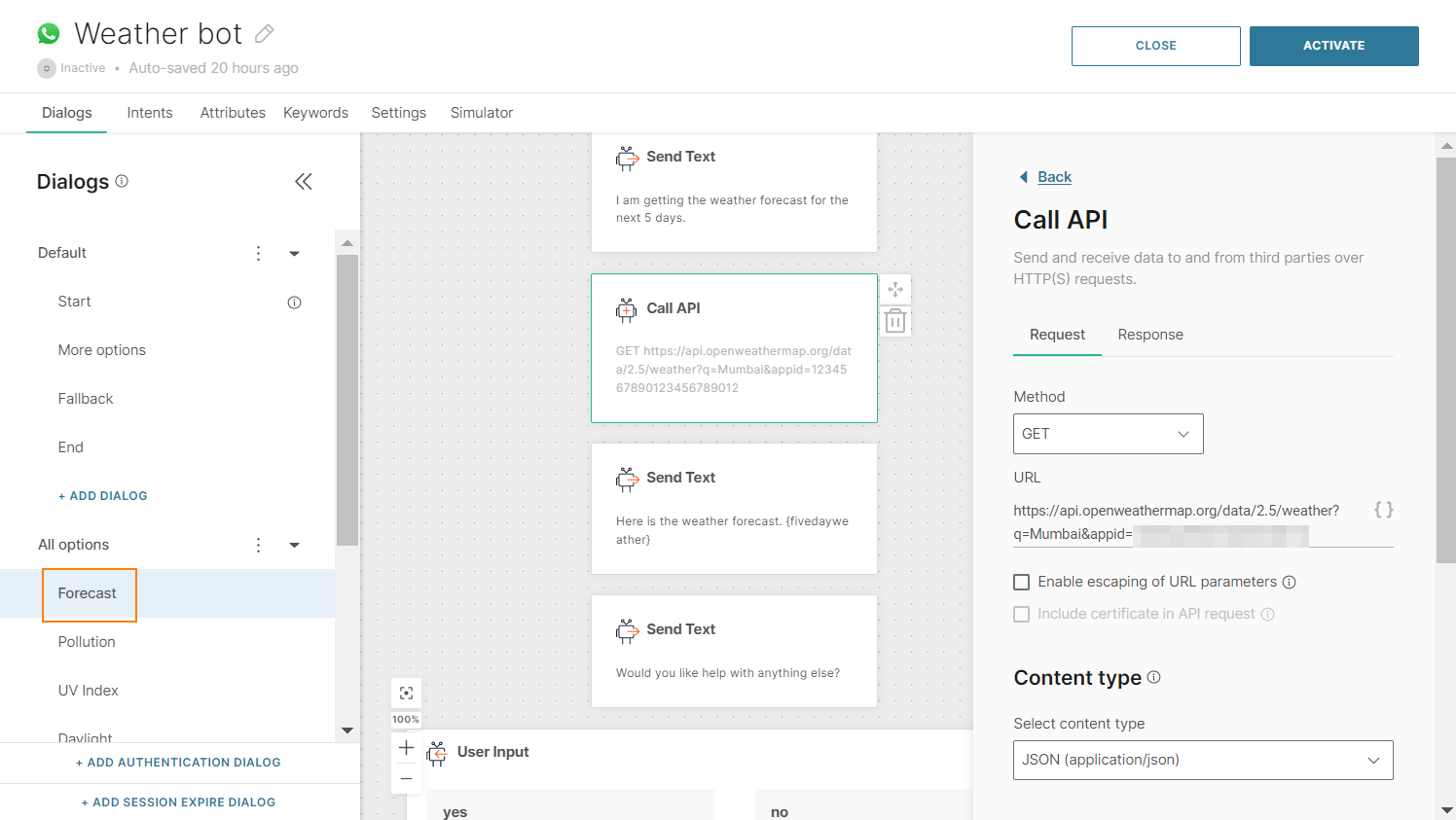Switch to the Response tab
Image resolution: width=1456 pixels, height=820 pixels.
(1149, 335)
